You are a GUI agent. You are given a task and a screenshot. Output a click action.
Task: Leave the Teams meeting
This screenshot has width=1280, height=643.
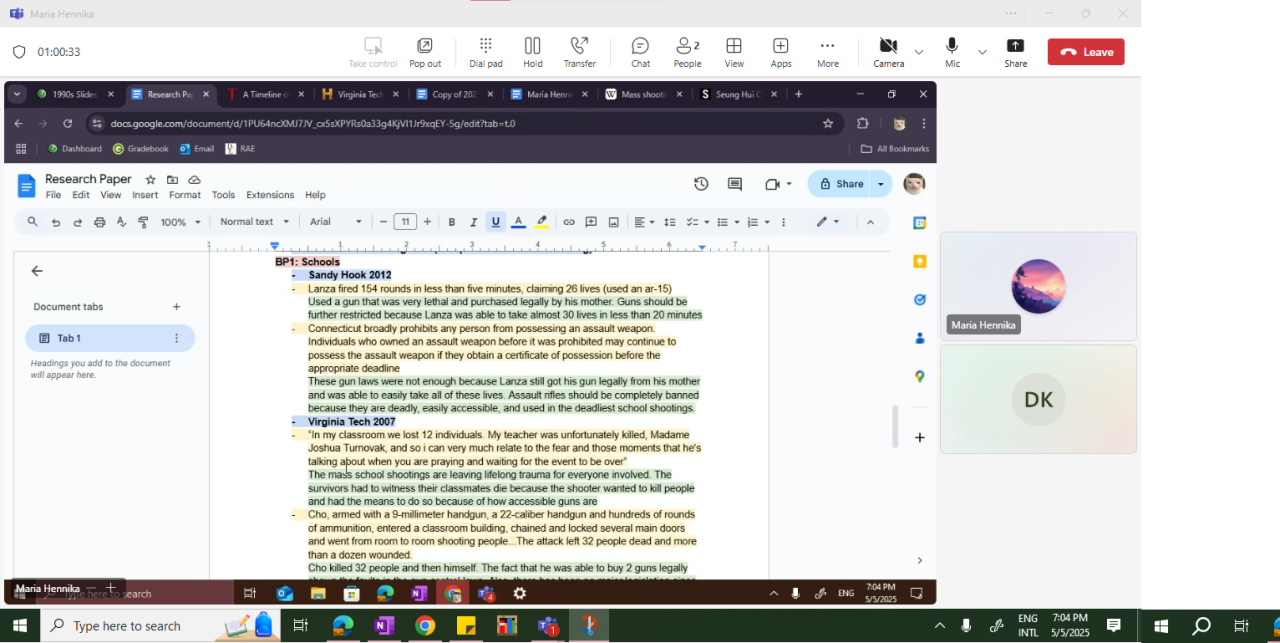click(x=1086, y=52)
